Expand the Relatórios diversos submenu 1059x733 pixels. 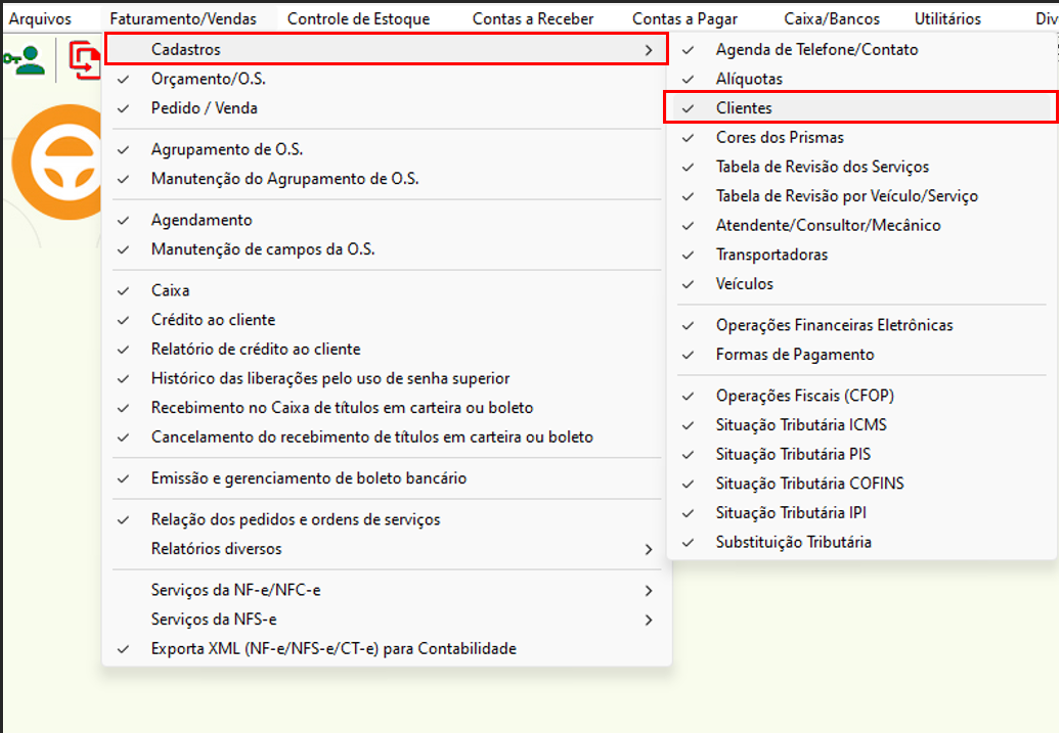(x=386, y=549)
